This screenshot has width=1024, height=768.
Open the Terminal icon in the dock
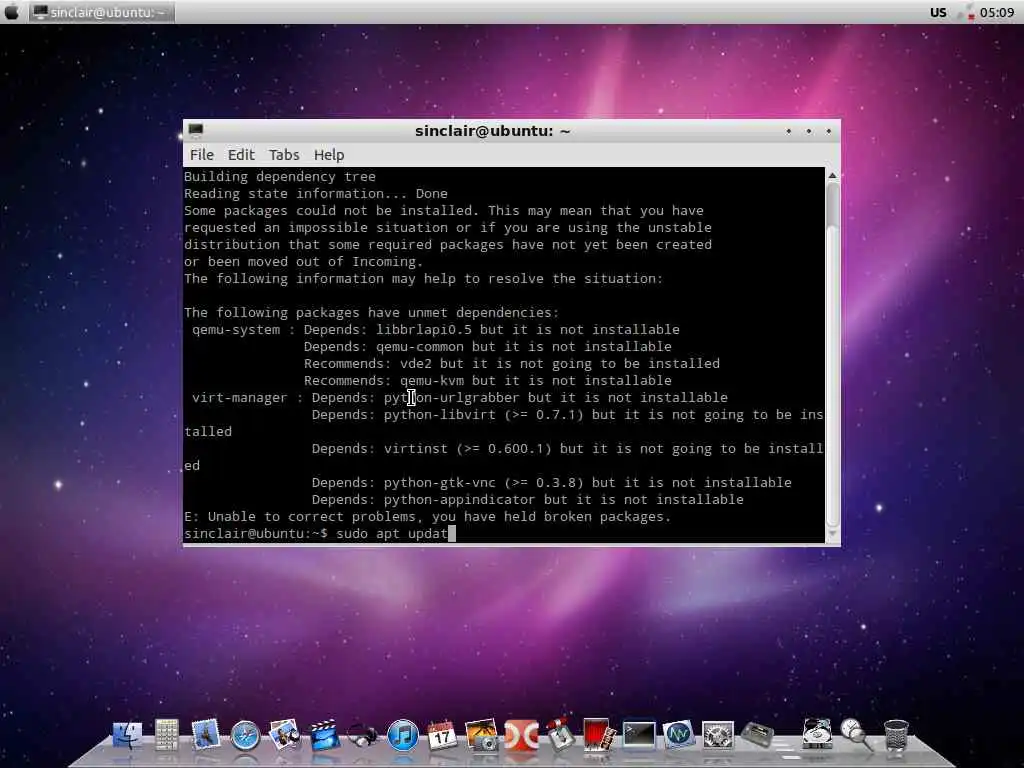point(639,735)
